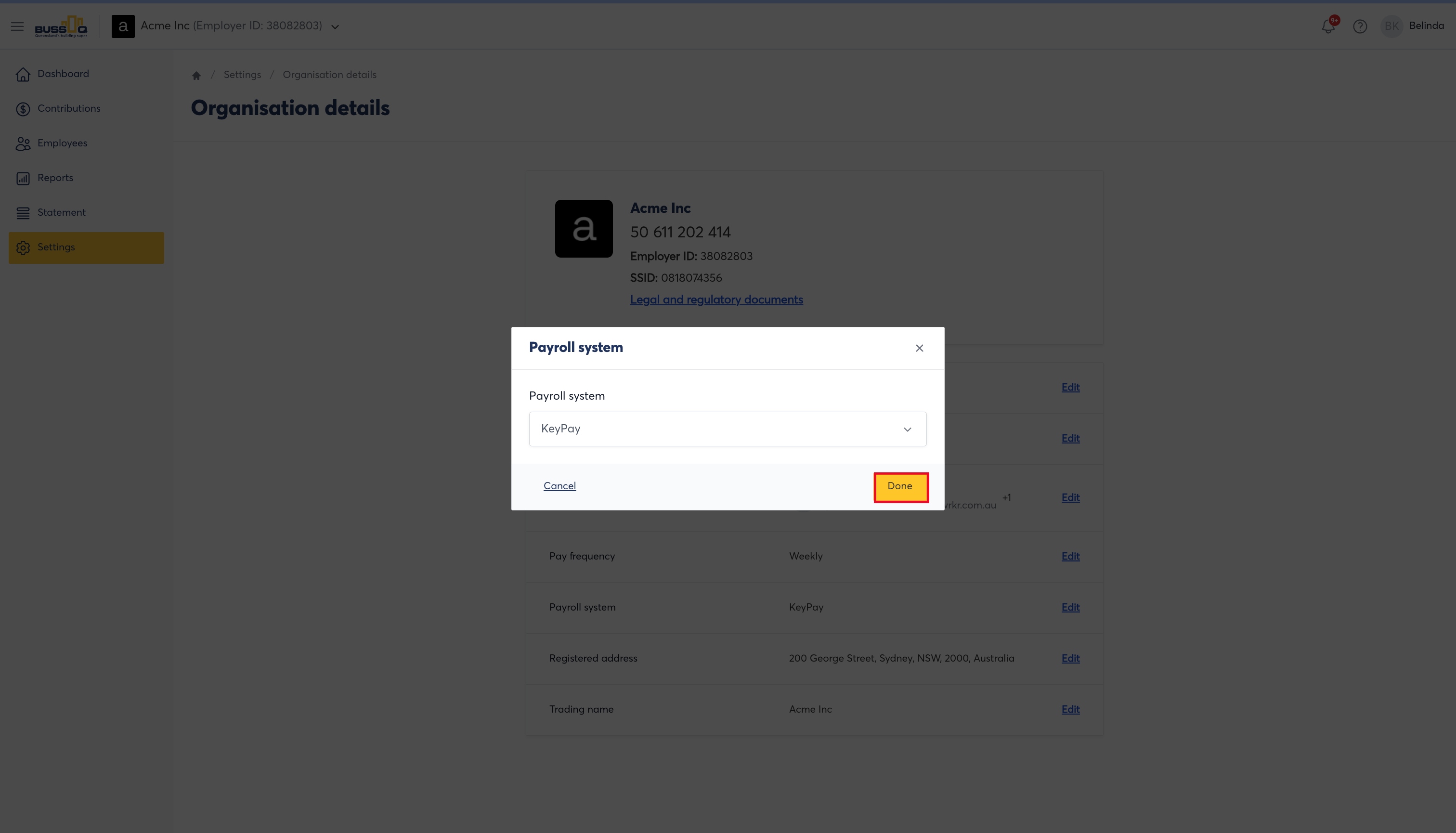Open Statement in the sidebar
Screen dimensions: 1456x833
(x=86, y=213)
